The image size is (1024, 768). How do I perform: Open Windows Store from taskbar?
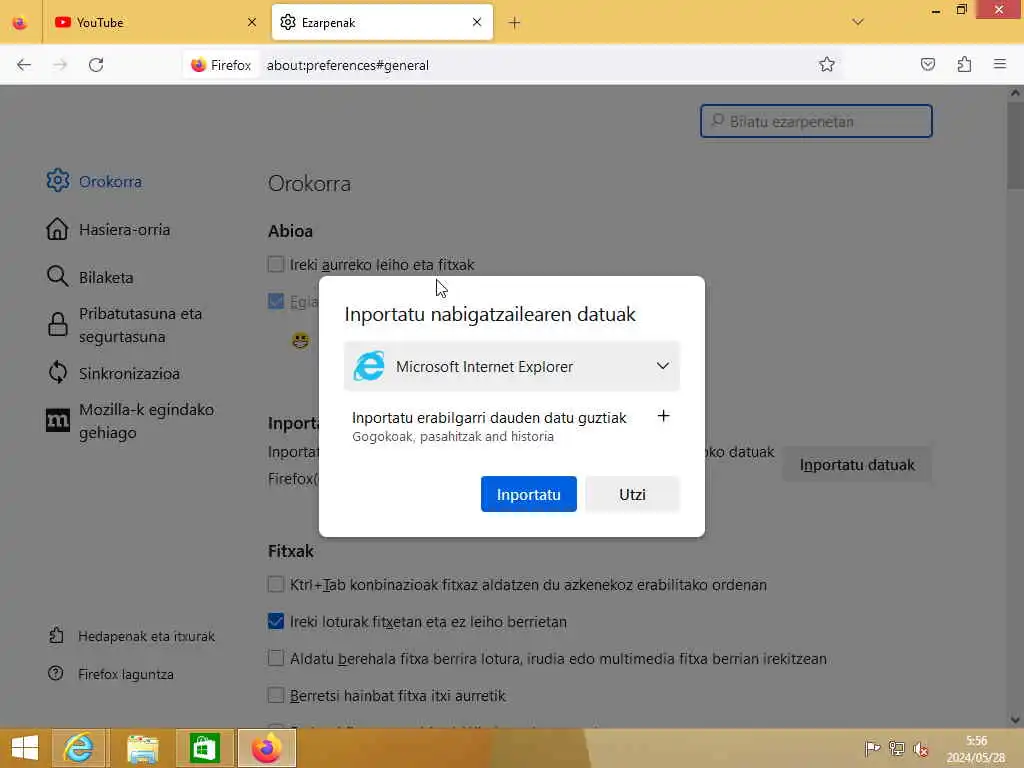point(204,748)
